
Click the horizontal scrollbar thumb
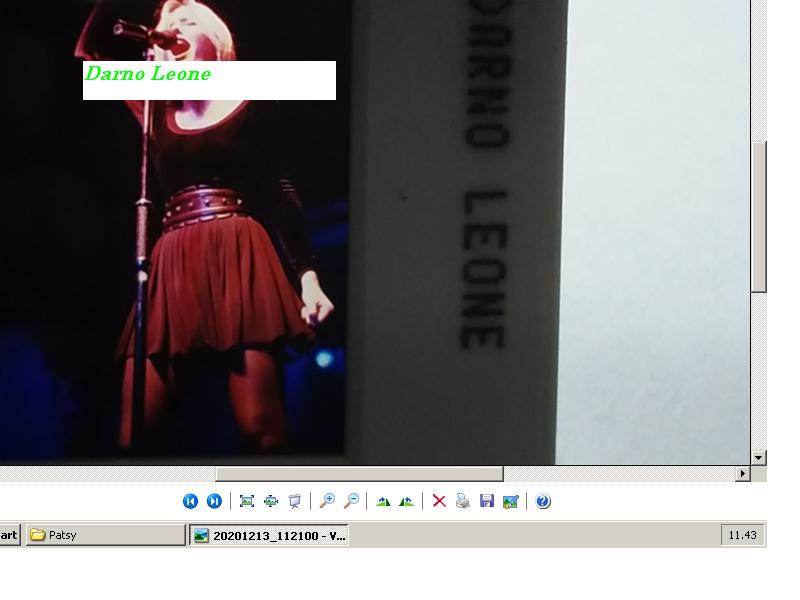click(x=360, y=474)
